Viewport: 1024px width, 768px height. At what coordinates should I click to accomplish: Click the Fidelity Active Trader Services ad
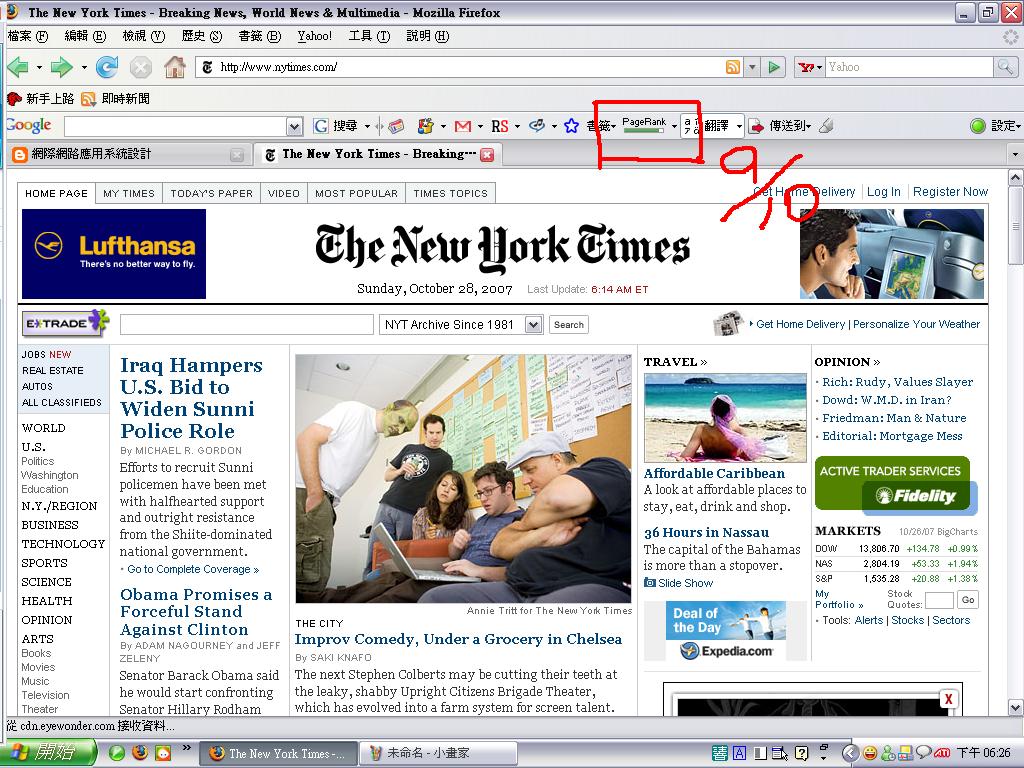pos(895,485)
